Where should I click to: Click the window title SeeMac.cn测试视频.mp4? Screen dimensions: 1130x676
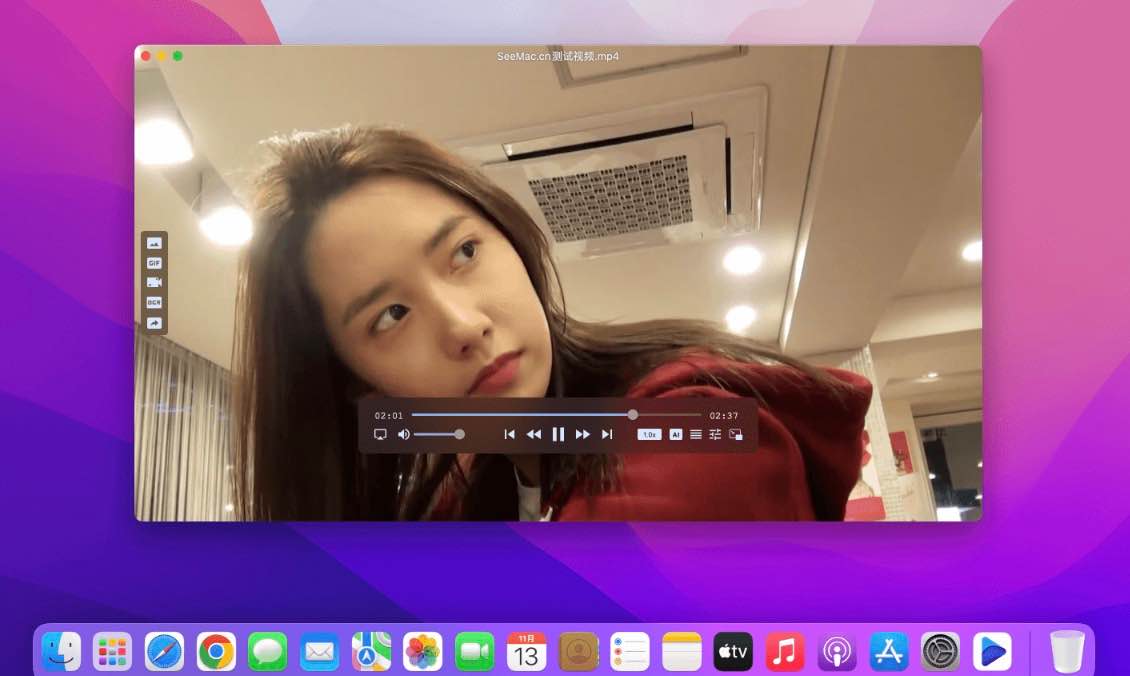click(x=558, y=56)
